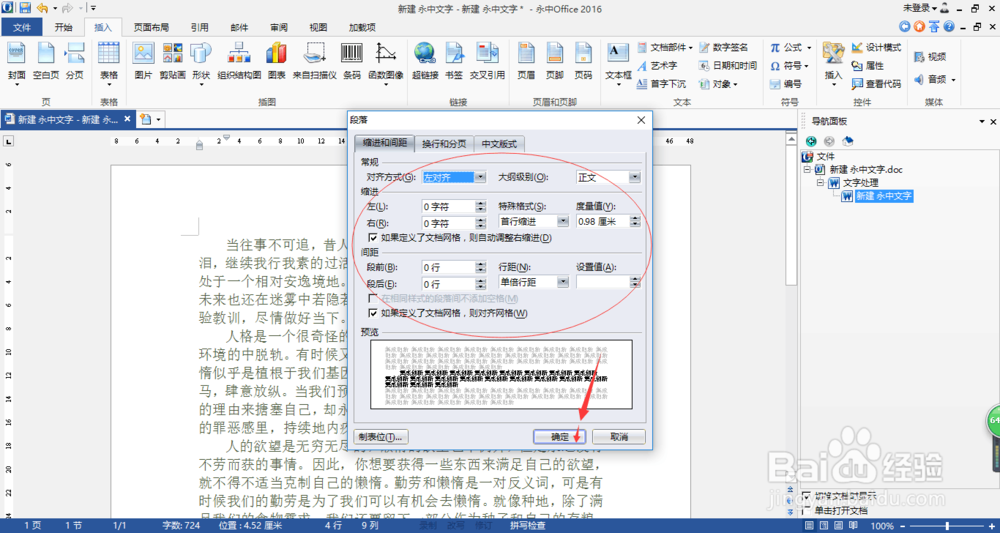Insert a text box (文本框)

click(618, 62)
